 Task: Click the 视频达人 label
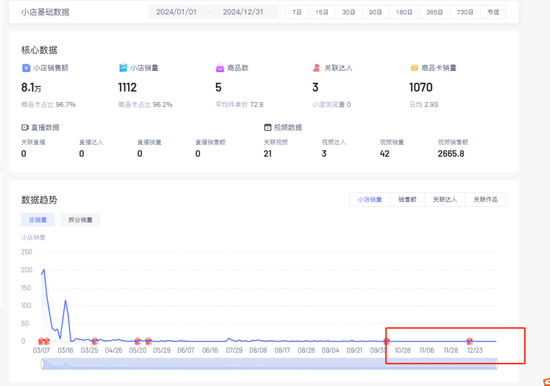pyautogui.click(x=334, y=142)
